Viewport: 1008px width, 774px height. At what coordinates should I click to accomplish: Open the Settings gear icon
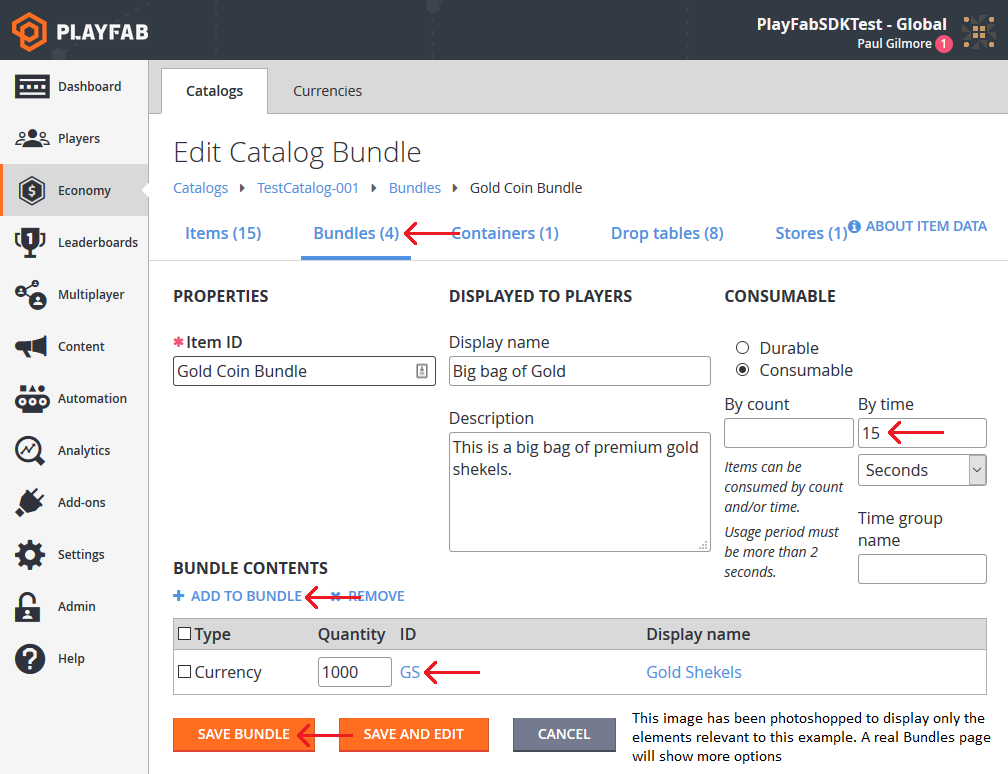(x=30, y=555)
